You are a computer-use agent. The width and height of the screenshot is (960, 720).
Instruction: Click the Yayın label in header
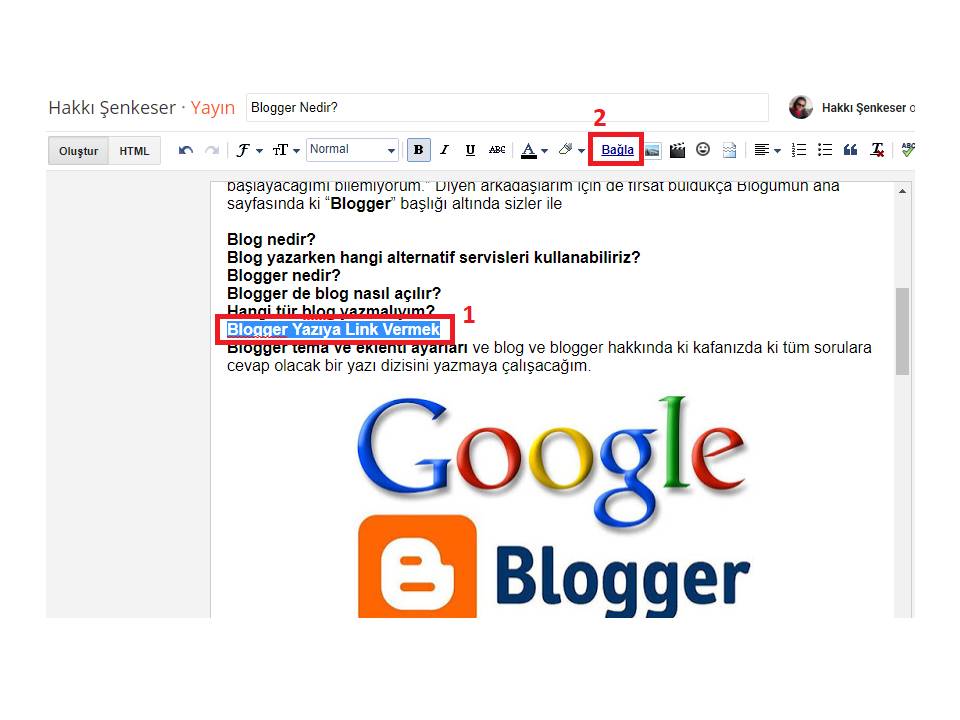click(212, 108)
